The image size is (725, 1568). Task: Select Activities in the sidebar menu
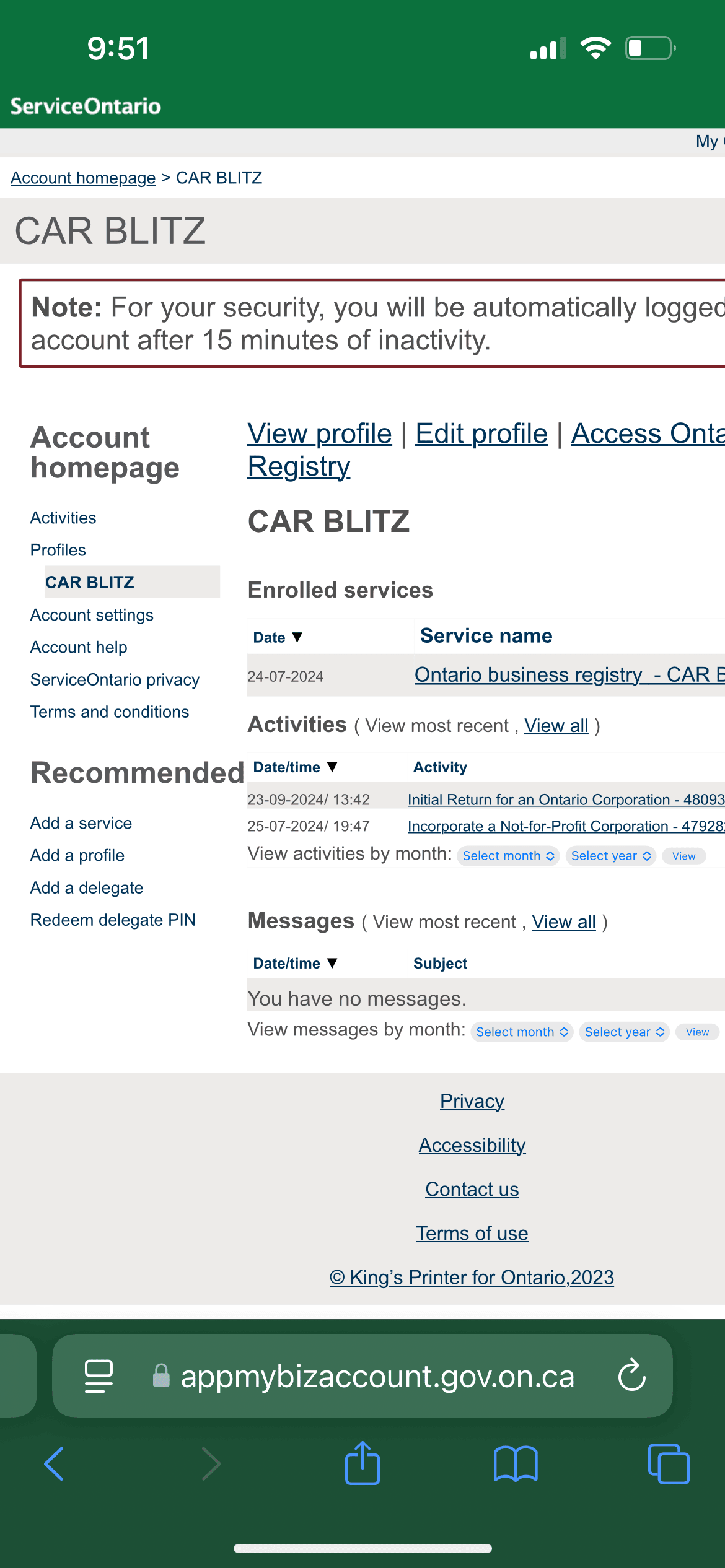click(x=63, y=518)
